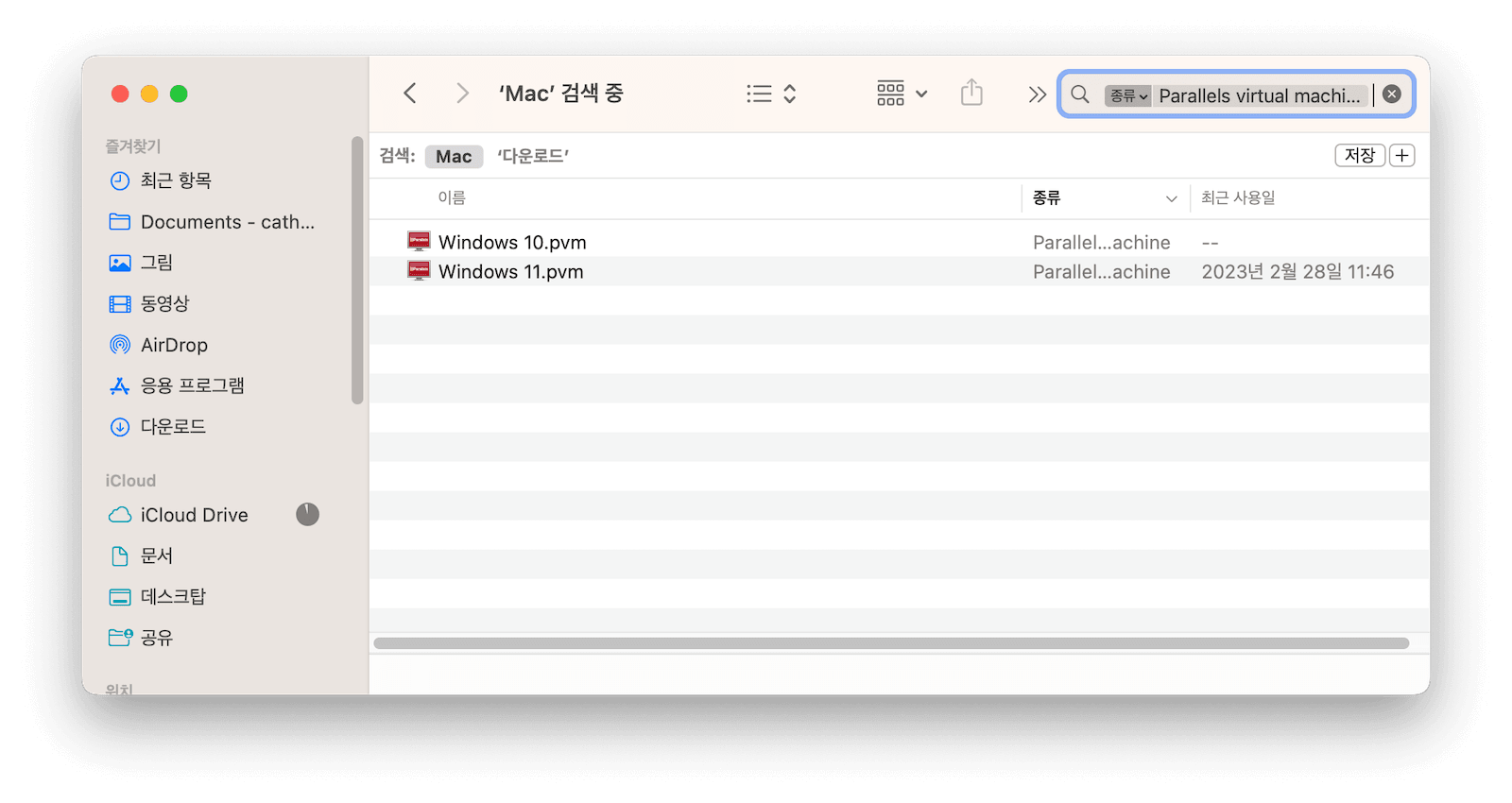
Task: Open the group-by grid dropdown
Action: click(902, 94)
